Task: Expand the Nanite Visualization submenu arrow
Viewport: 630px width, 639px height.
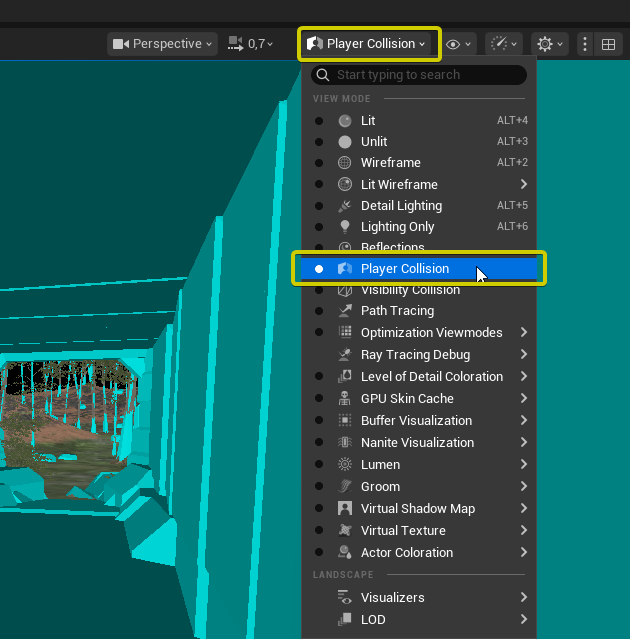Action: click(524, 443)
